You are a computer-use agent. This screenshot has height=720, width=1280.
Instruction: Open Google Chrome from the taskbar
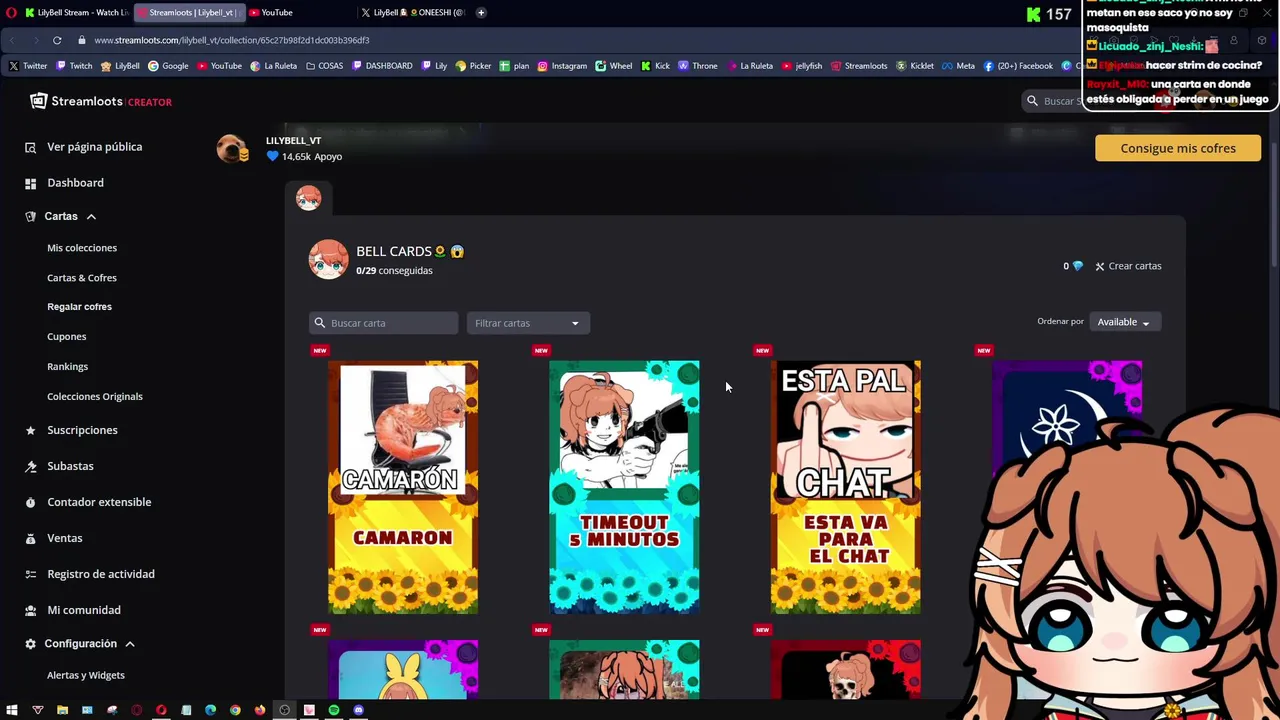tap(235, 710)
